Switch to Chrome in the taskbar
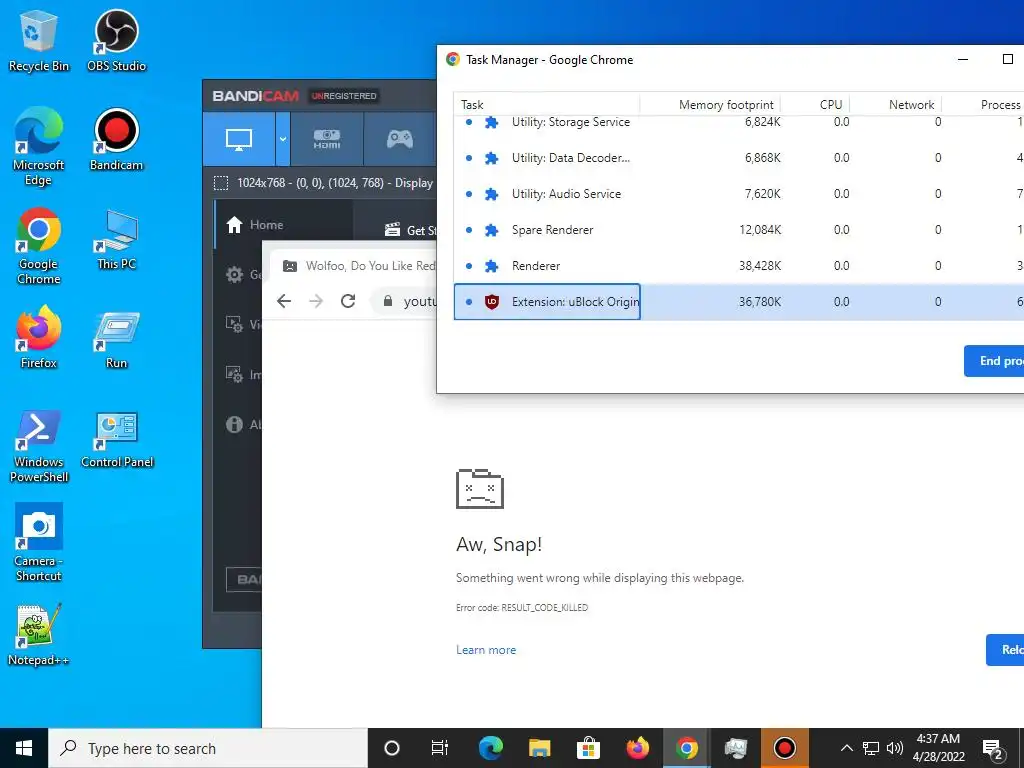 [x=686, y=748]
